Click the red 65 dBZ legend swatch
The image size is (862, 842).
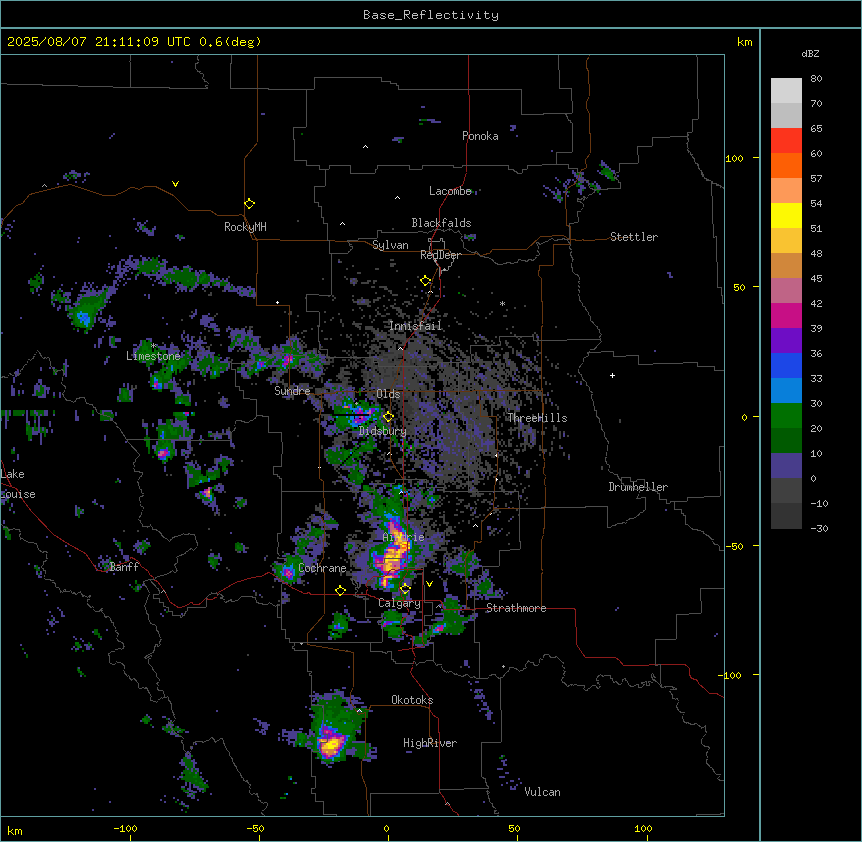786,141
